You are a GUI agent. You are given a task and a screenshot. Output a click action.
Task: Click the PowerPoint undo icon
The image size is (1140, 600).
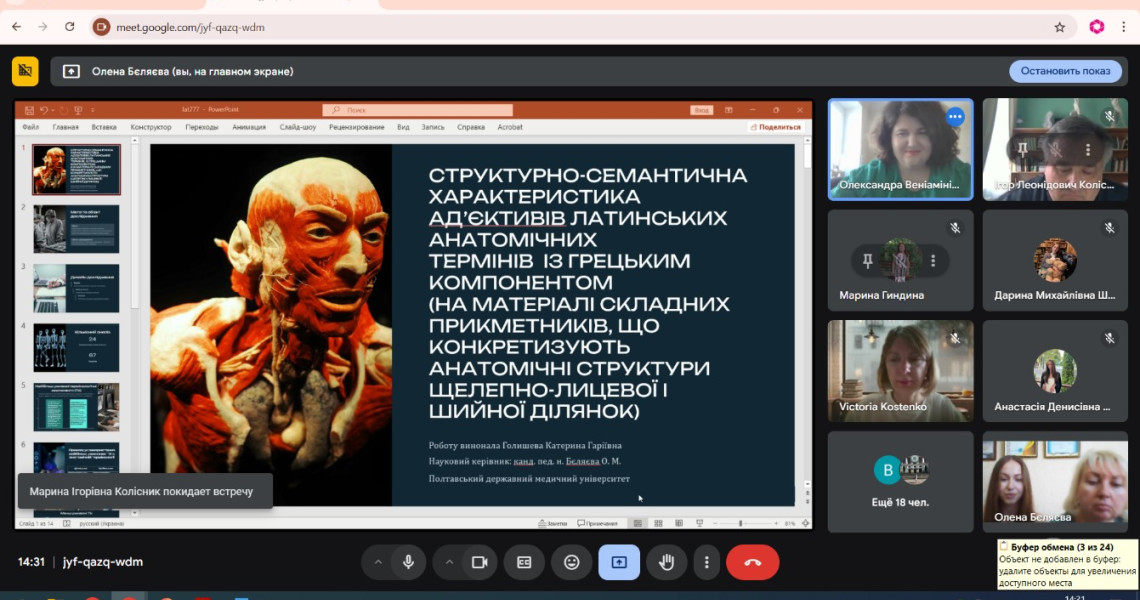44,111
